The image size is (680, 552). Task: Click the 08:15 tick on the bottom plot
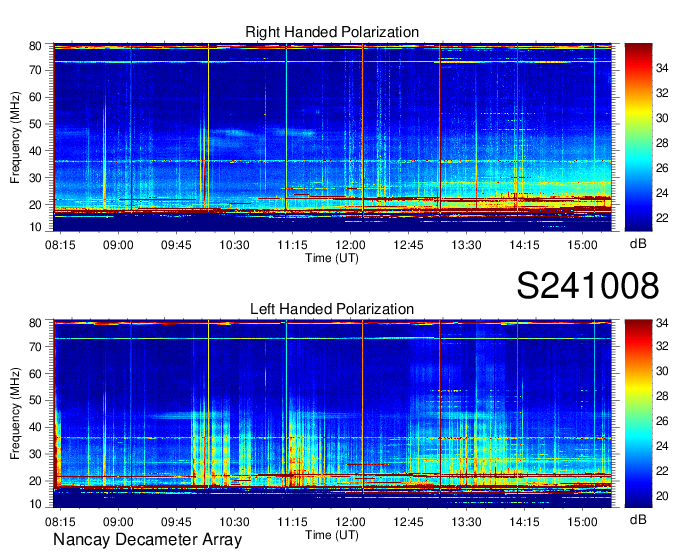coord(60,522)
